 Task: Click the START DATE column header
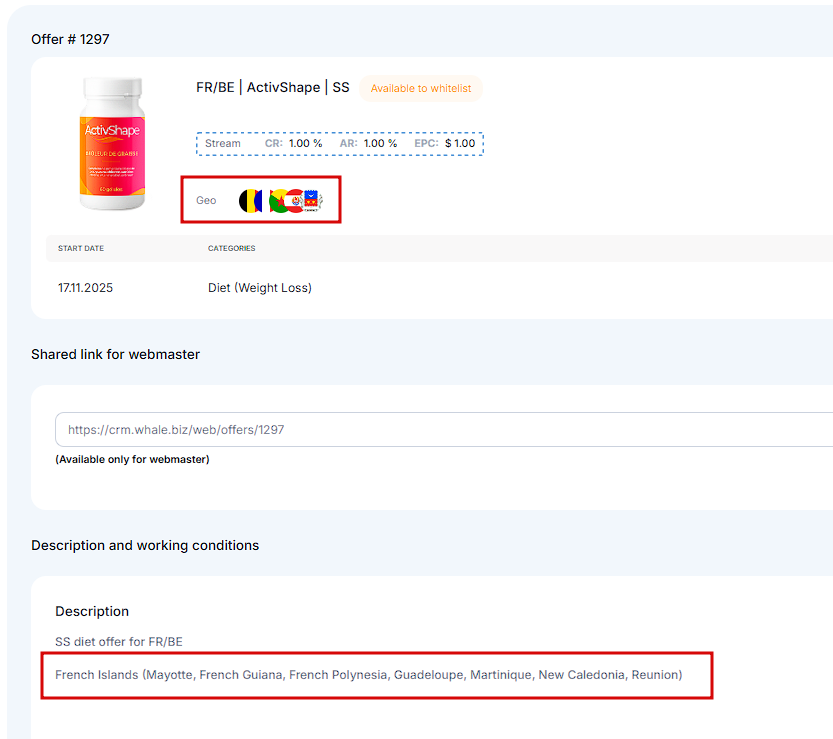(81, 248)
